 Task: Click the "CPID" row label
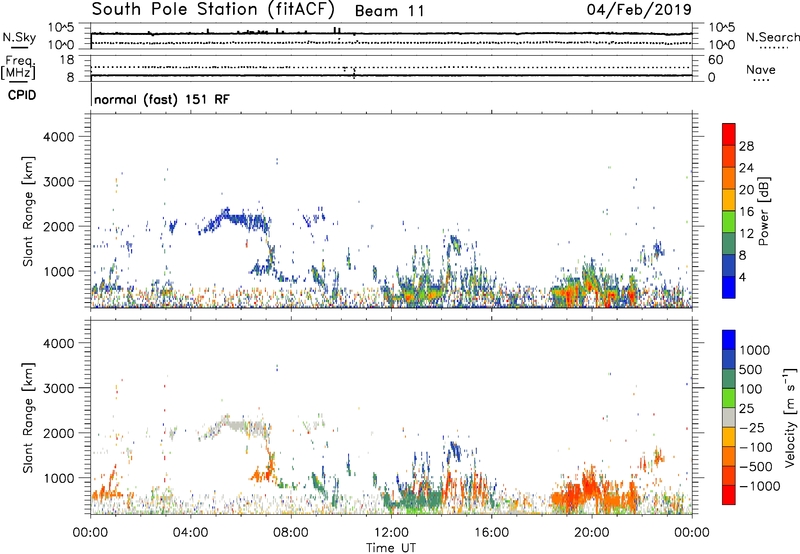[22, 95]
